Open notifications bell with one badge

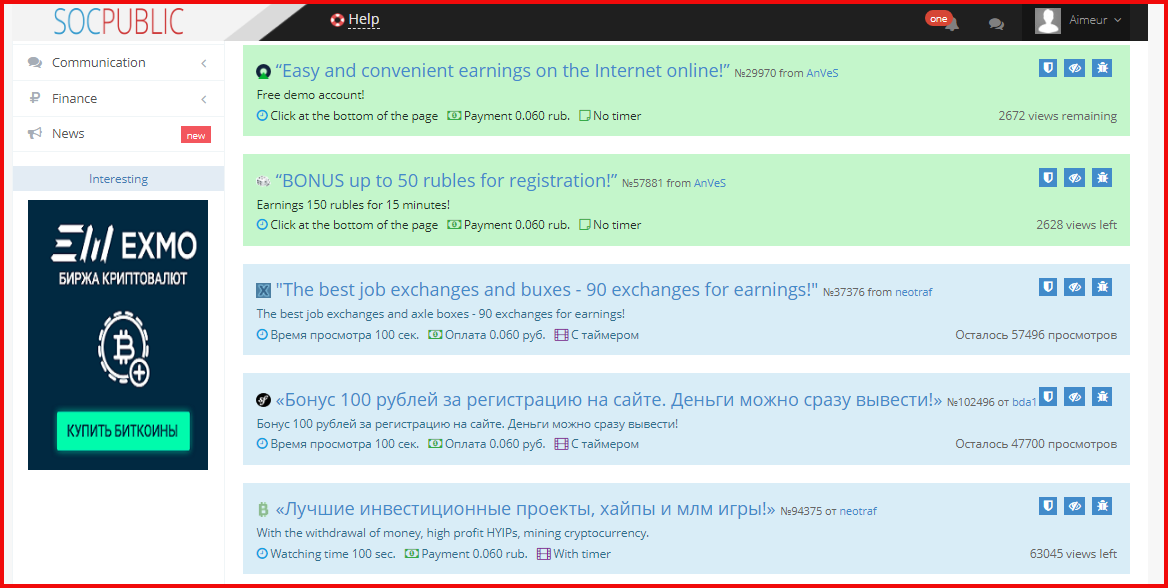951,23
